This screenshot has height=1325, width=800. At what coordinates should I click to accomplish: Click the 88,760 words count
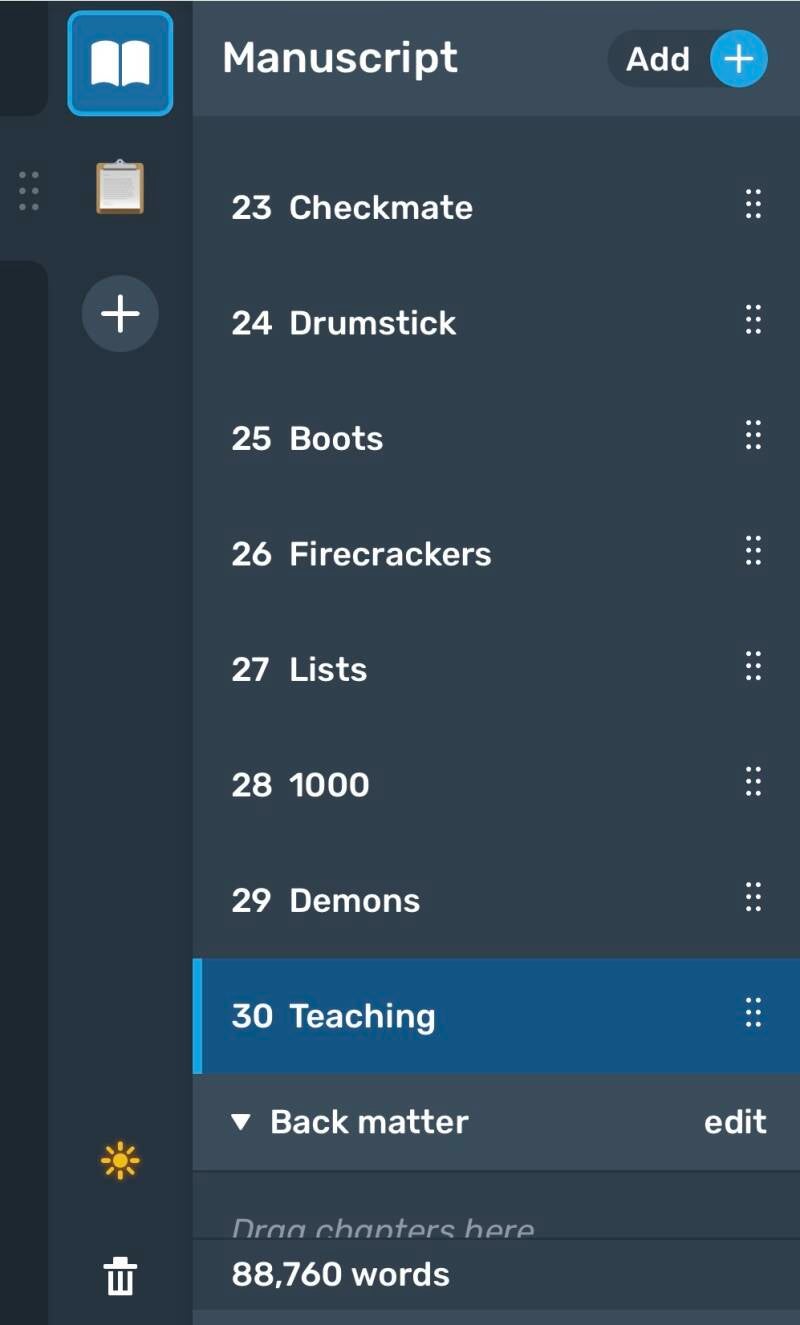point(341,1274)
